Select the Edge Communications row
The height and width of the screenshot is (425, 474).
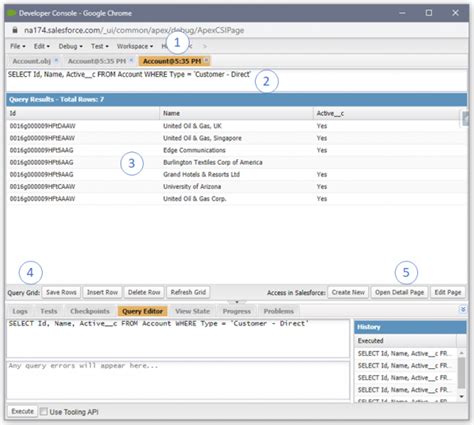point(236,150)
